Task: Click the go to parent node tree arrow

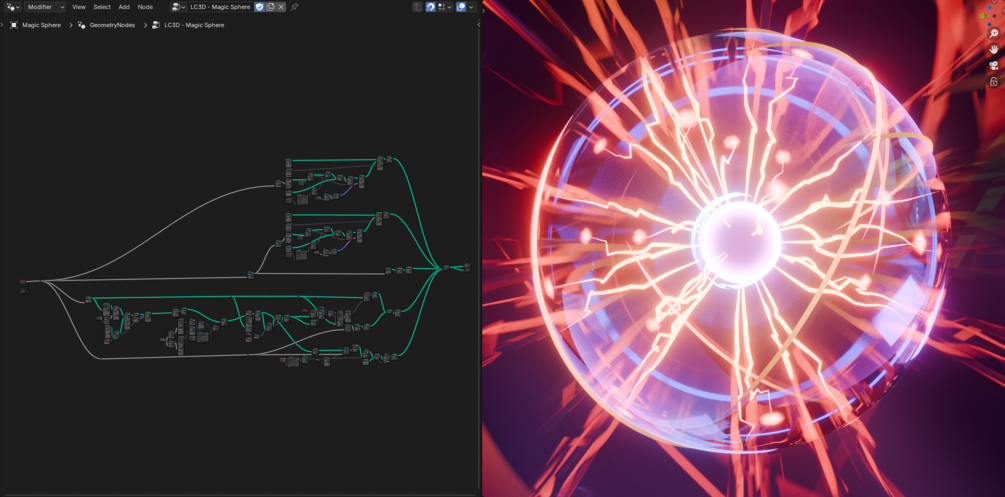Action: [x=417, y=7]
